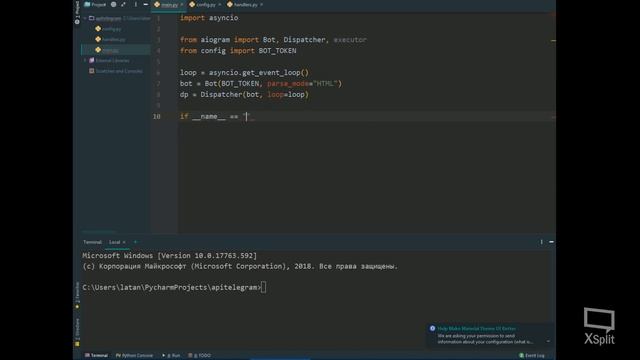Viewport: 640px width, 360px height.
Task: Click the Project vertical tool window tab
Action: click(77, 12)
